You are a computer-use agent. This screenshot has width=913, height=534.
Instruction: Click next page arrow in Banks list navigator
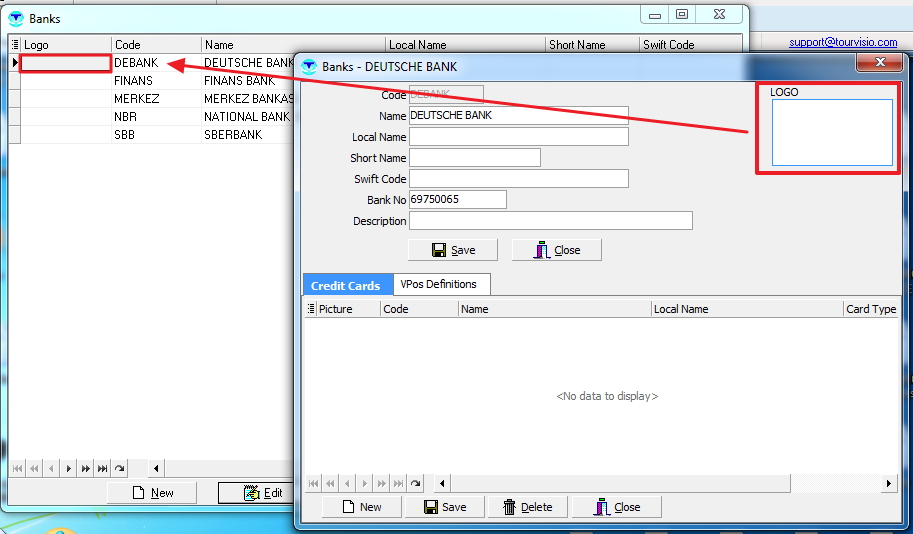pyautogui.click(x=86, y=468)
